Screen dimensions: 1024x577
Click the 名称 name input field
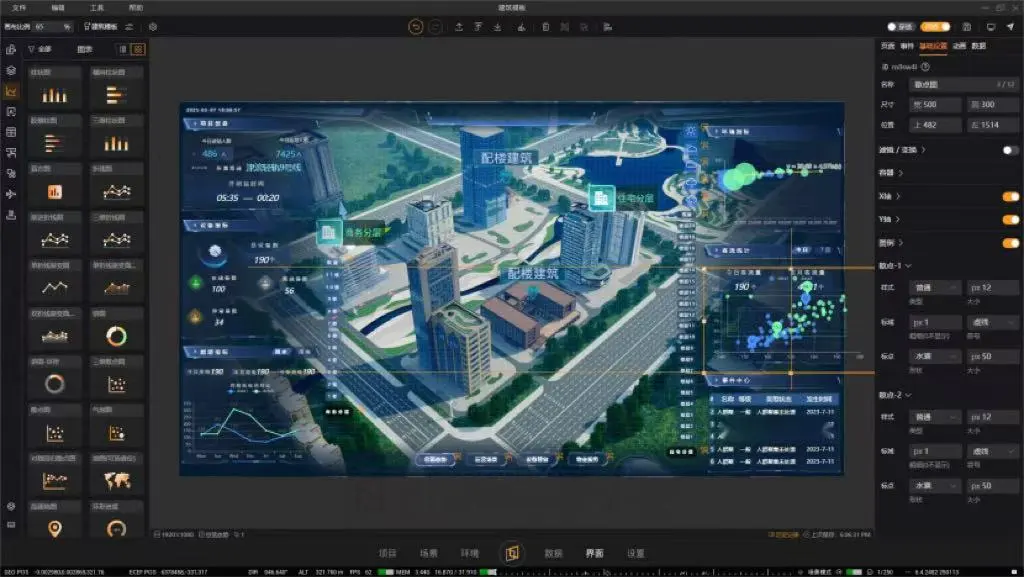[963, 84]
